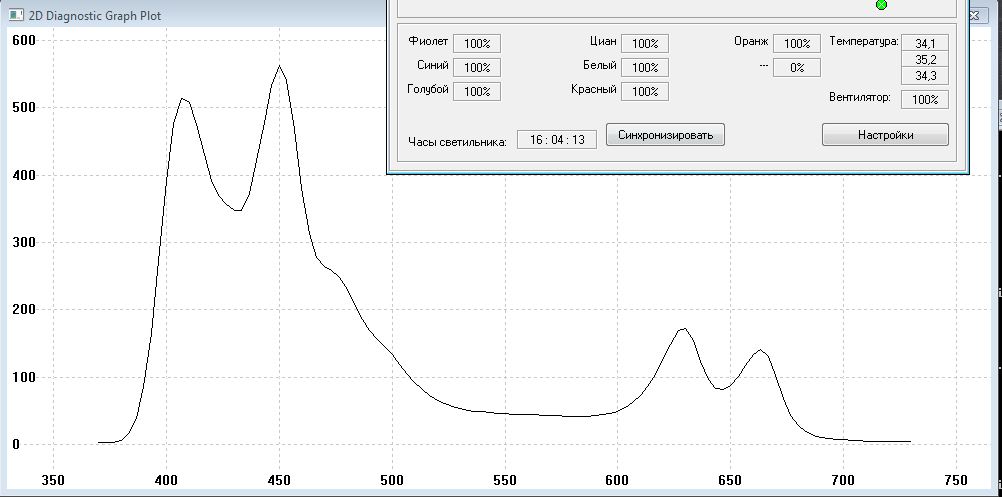Click the y-axis label 600
The width and height of the screenshot is (1002, 497).
[24, 40]
